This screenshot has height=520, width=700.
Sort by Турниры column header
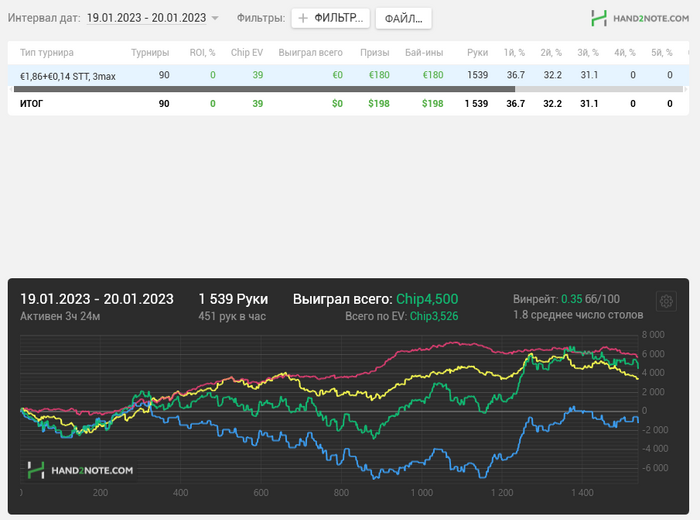pyautogui.click(x=150, y=53)
